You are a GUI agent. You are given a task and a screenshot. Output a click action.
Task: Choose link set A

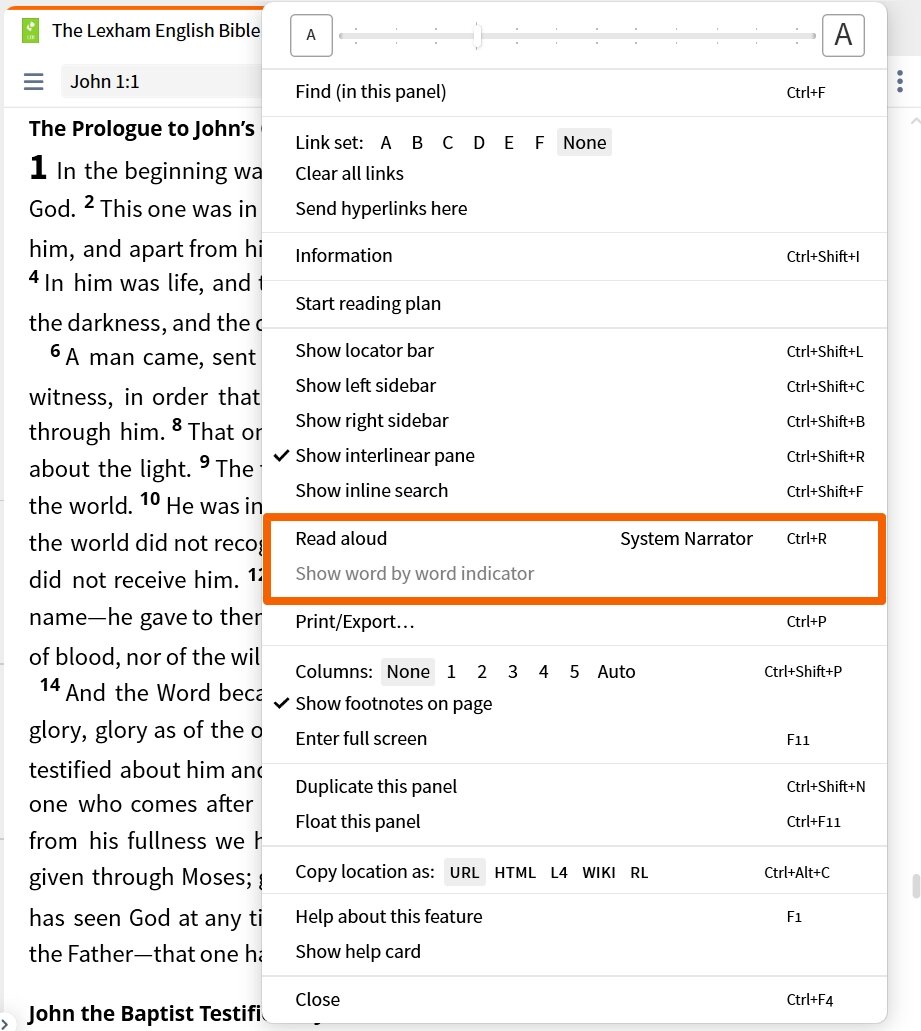point(386,143)
